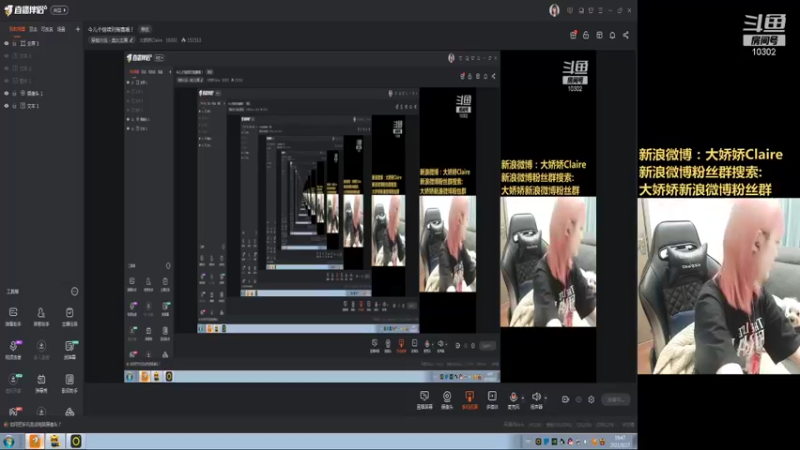Open the black circle app icon on taskbar

click(x=76, y=441)
